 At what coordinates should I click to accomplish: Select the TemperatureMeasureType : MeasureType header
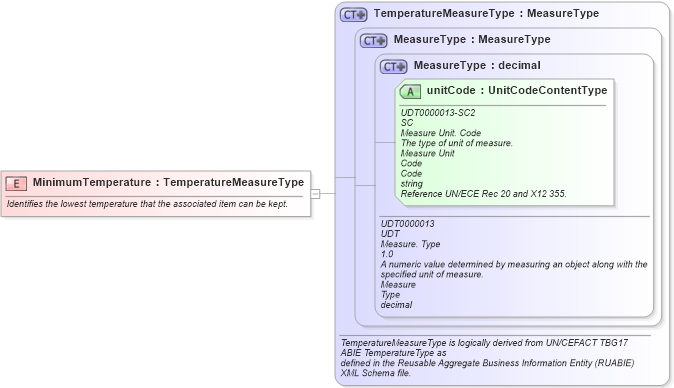pos(486,13)
